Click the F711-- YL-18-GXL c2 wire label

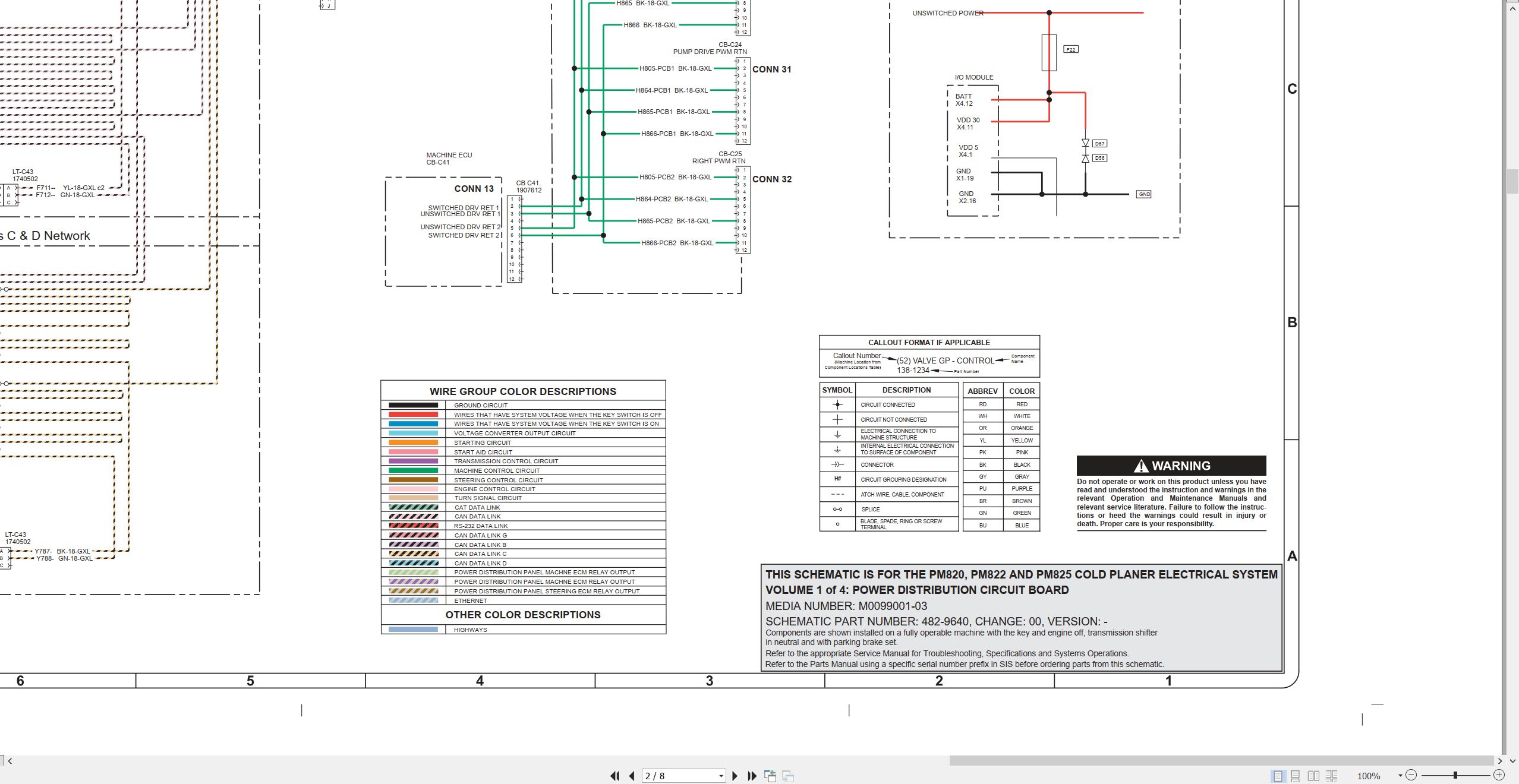click(70, 188)
